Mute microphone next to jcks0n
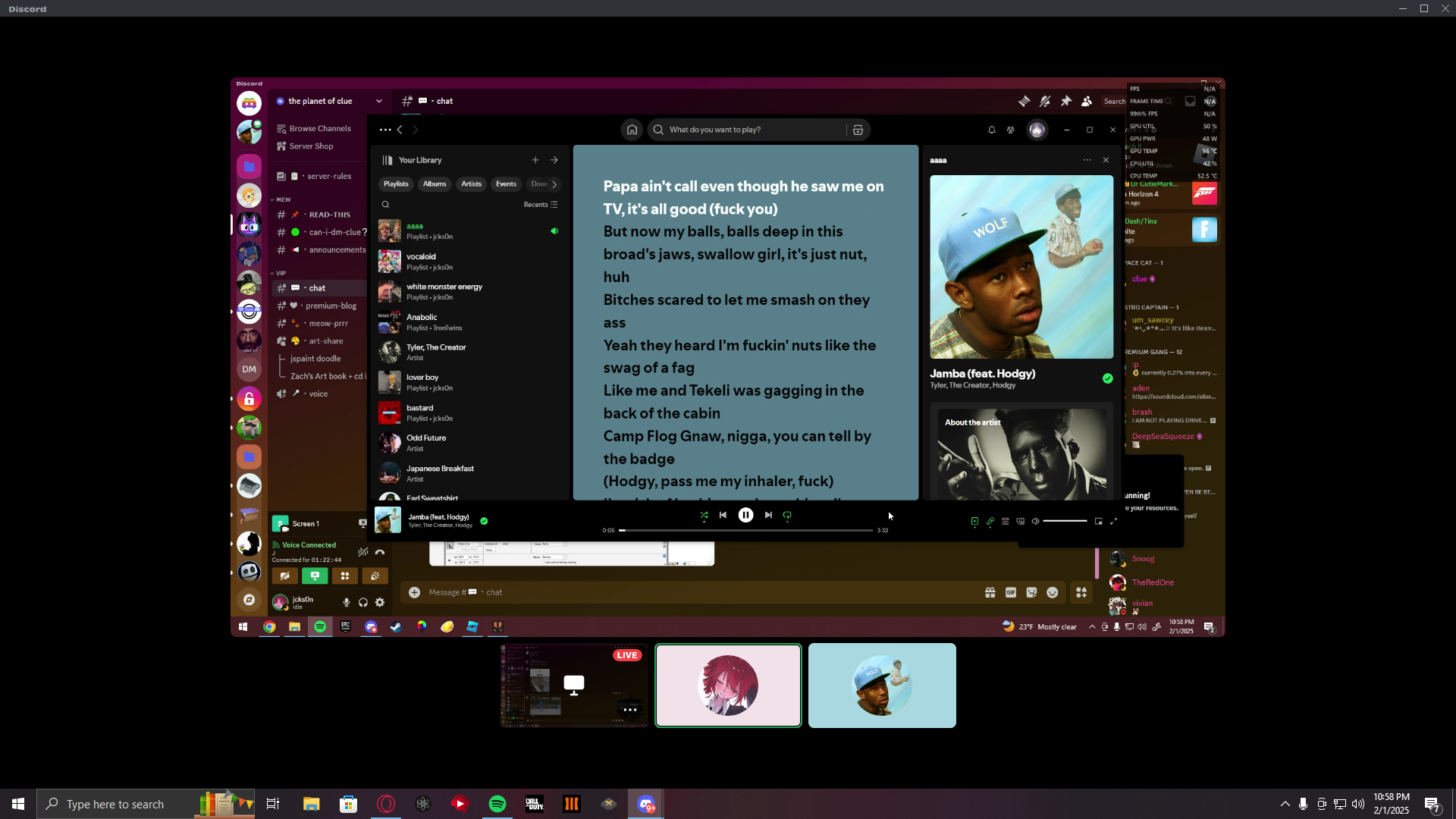 click(x=347, y=602)
